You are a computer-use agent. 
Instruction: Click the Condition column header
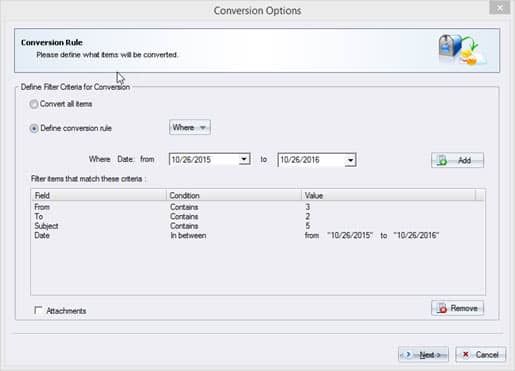[234, 195]
